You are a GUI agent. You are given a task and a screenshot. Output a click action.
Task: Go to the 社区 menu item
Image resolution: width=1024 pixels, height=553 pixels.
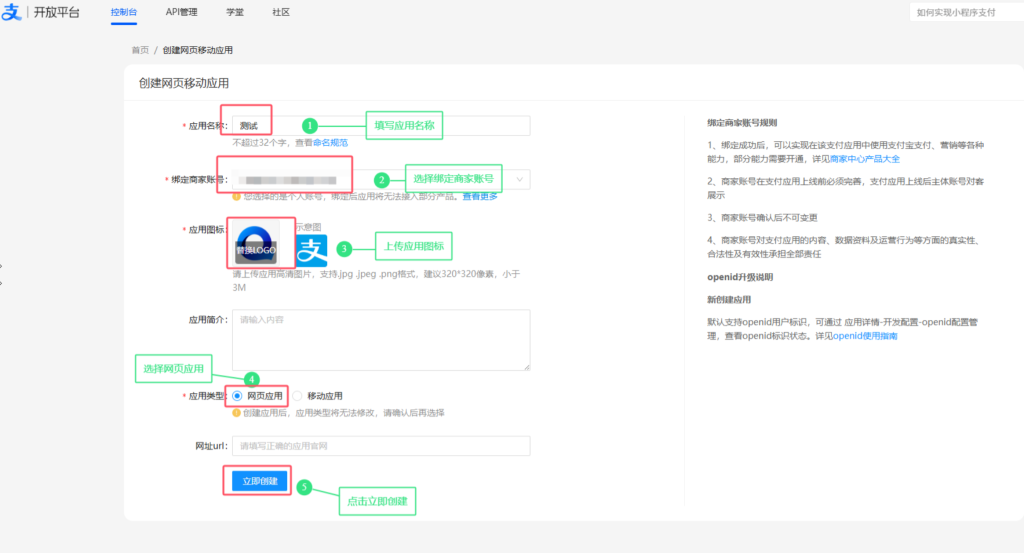[281, 12]
